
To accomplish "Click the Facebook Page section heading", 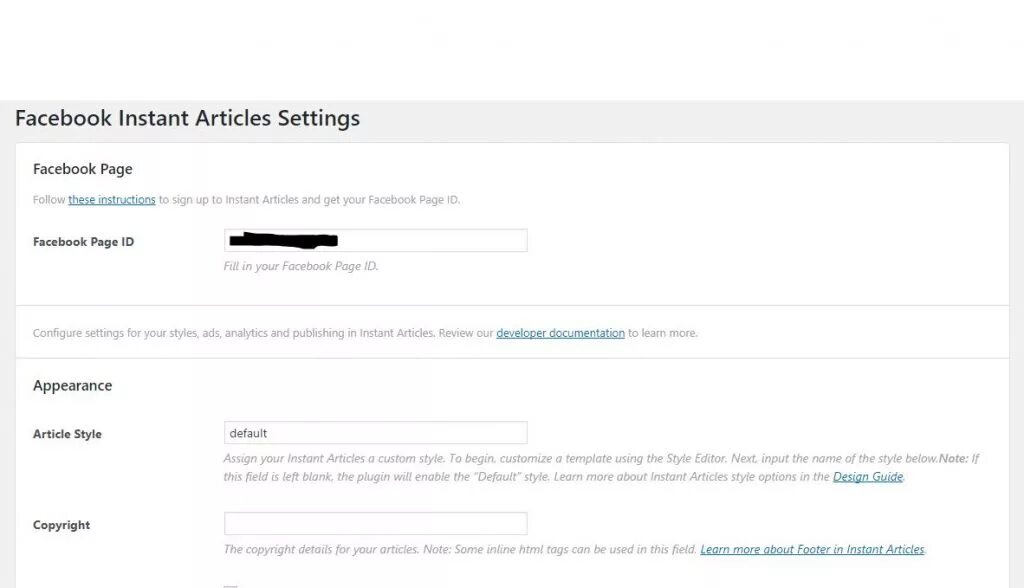I will point(82,169).
